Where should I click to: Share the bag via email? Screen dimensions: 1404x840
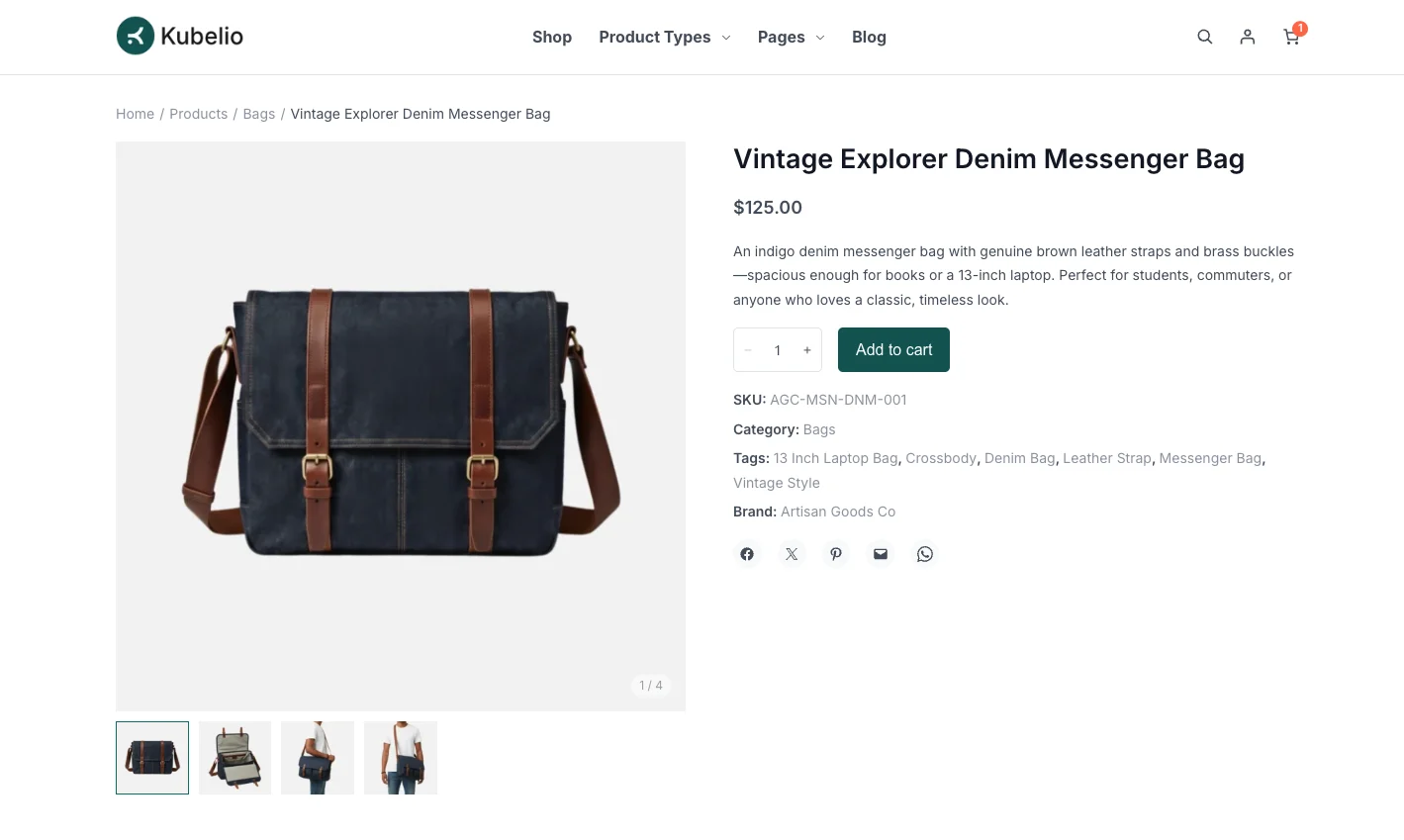[881, 553]
